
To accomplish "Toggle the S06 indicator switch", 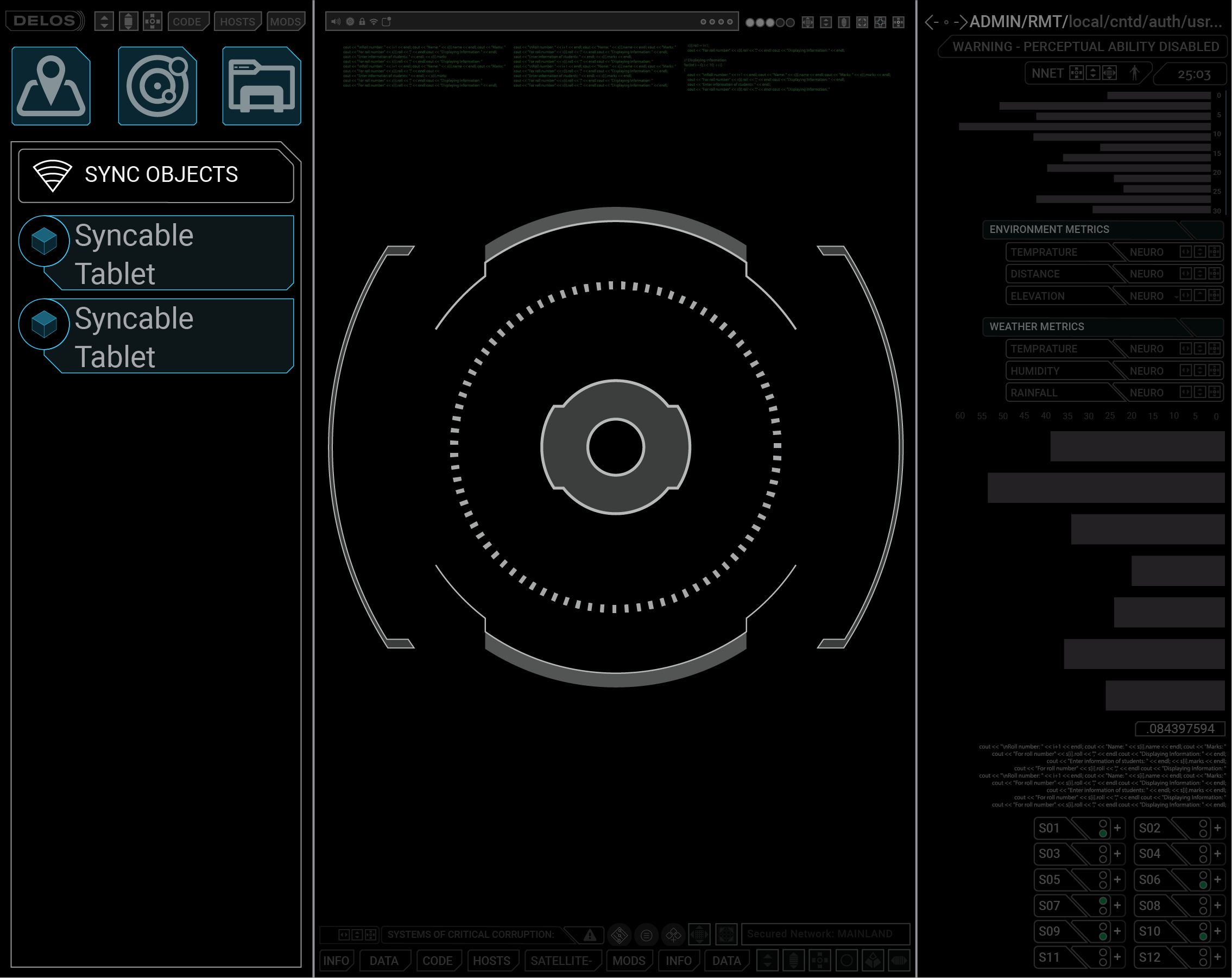I will click(x=1203, y=880).
